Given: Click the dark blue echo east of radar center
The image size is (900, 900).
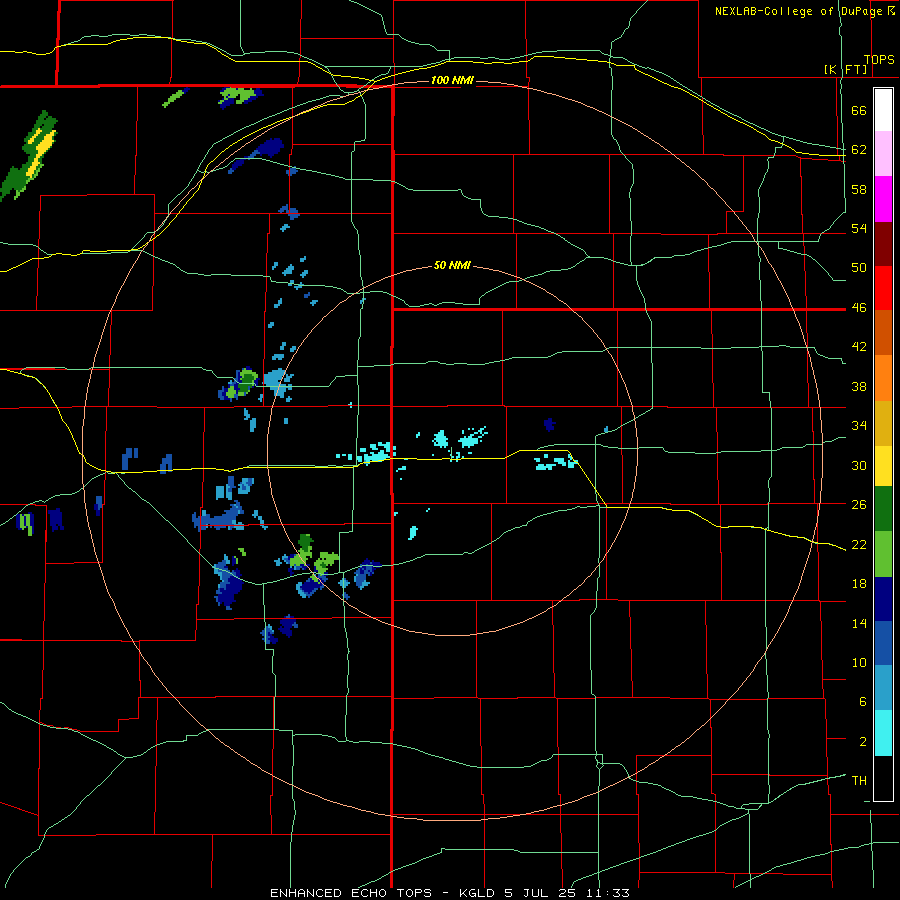Looking at the screenshot, I should 549,424.
